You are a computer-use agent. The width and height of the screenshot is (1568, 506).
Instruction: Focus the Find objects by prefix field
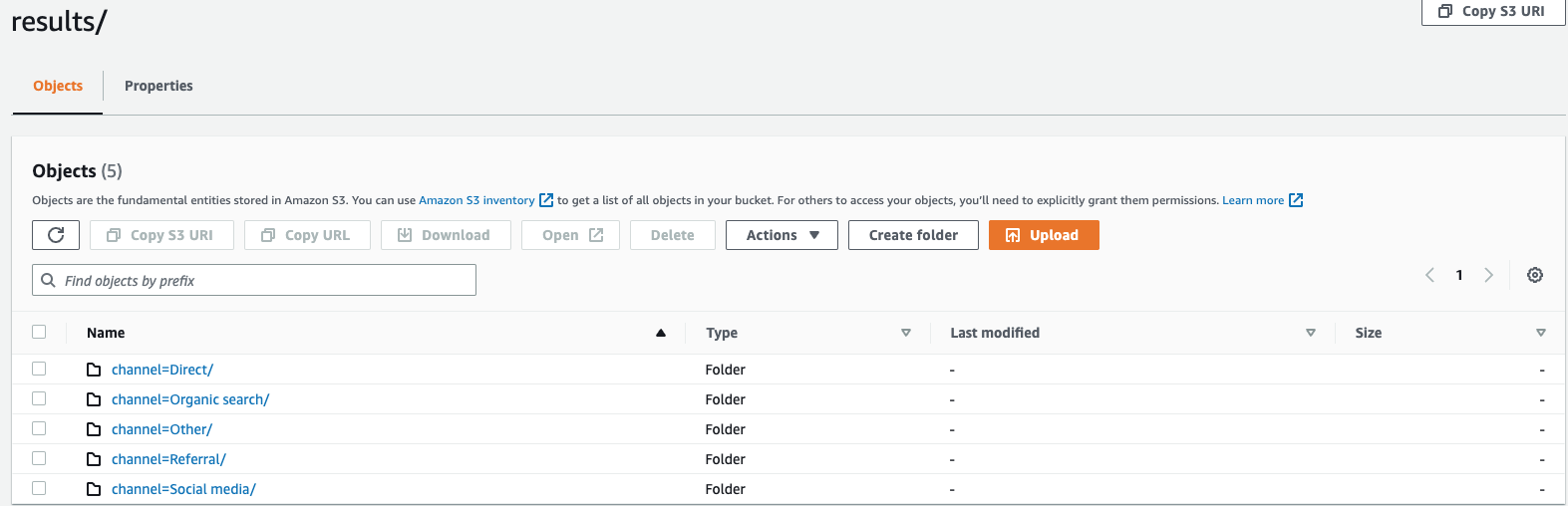pyautogui.click(x=254, y=281)
